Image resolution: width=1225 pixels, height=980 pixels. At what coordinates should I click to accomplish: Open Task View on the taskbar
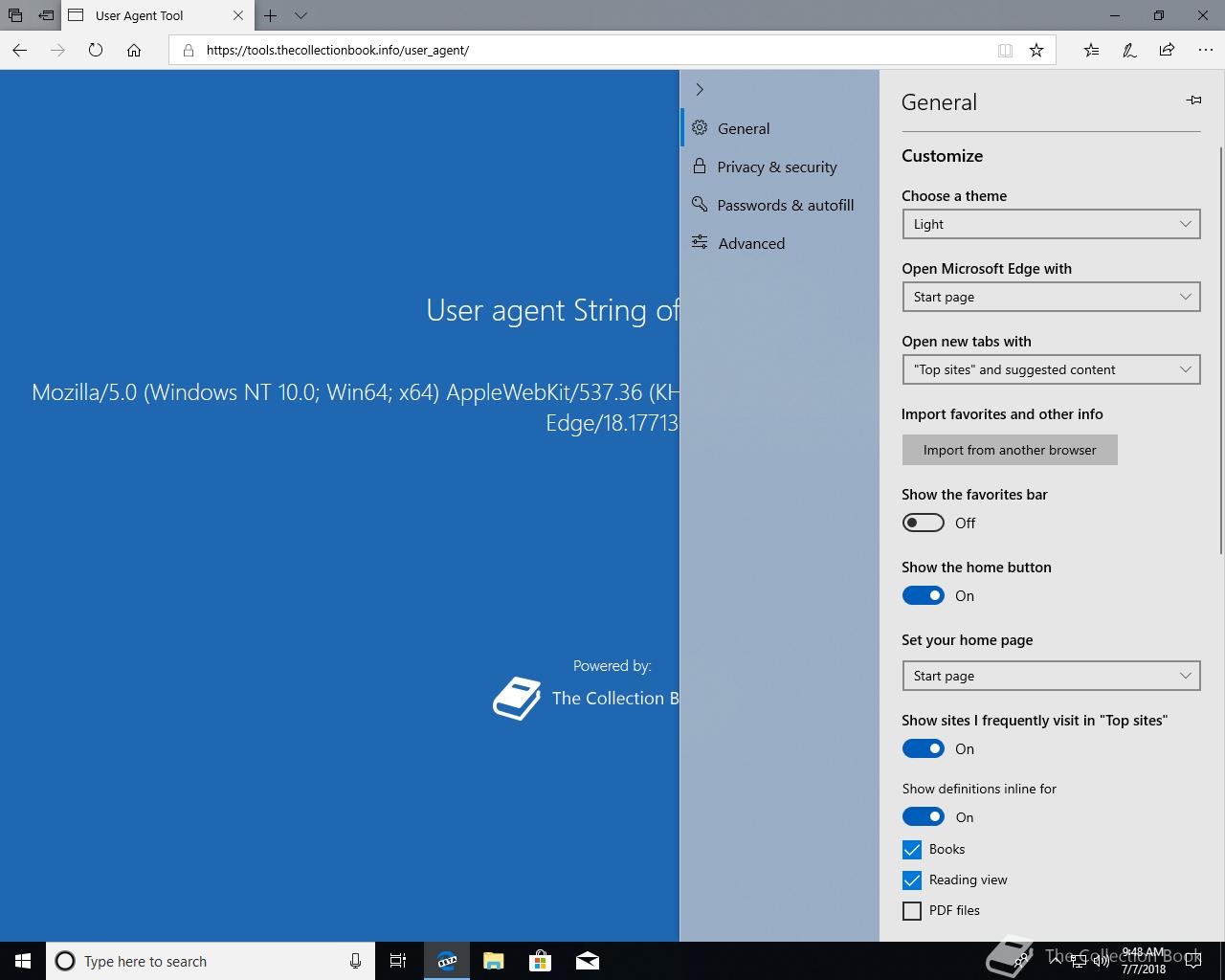(x=398, y=961)
